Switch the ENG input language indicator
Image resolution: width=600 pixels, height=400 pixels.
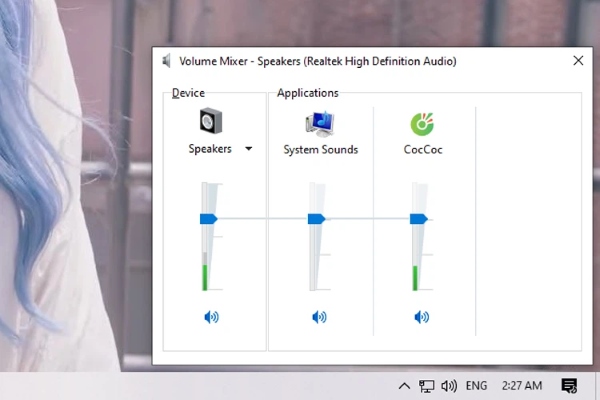coord(476,385)
